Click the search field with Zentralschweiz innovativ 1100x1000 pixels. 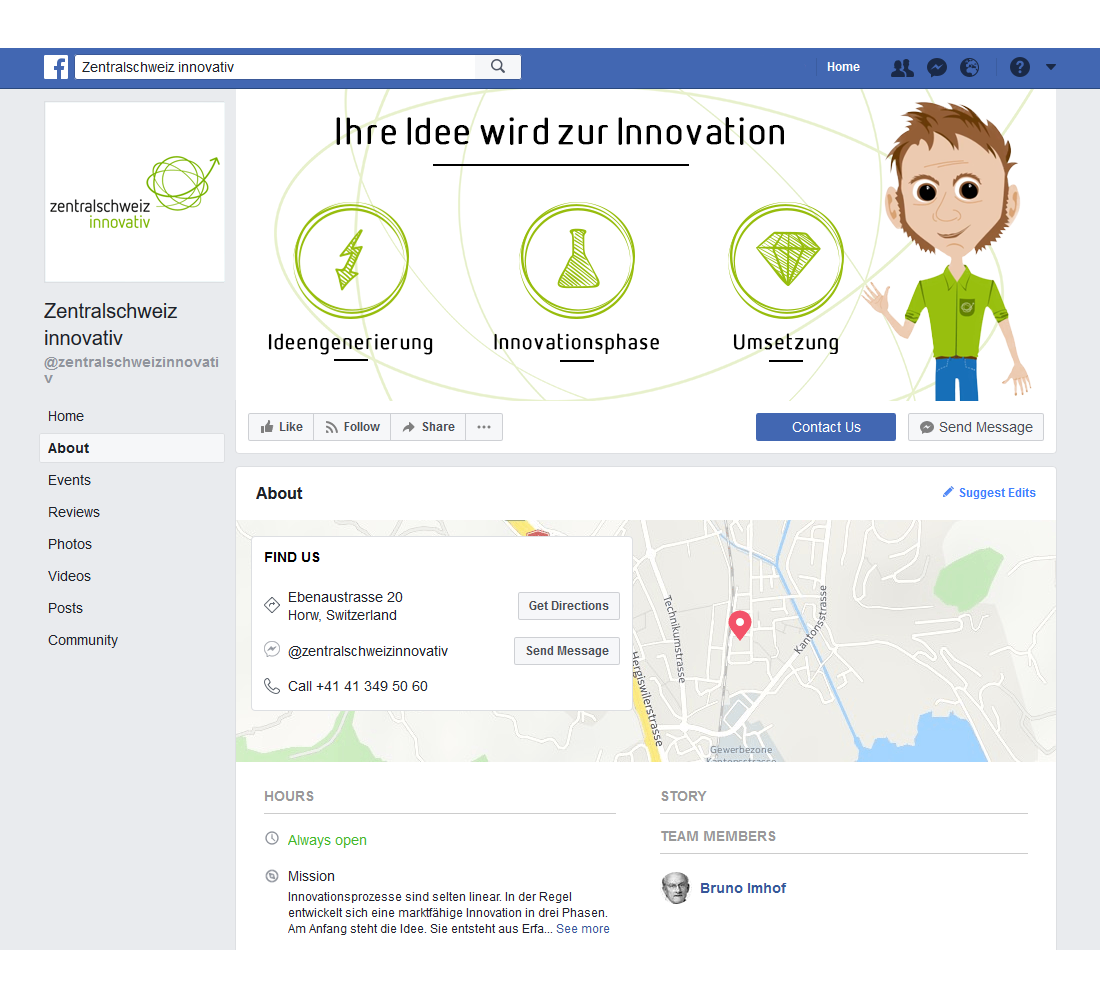point(275,67)
